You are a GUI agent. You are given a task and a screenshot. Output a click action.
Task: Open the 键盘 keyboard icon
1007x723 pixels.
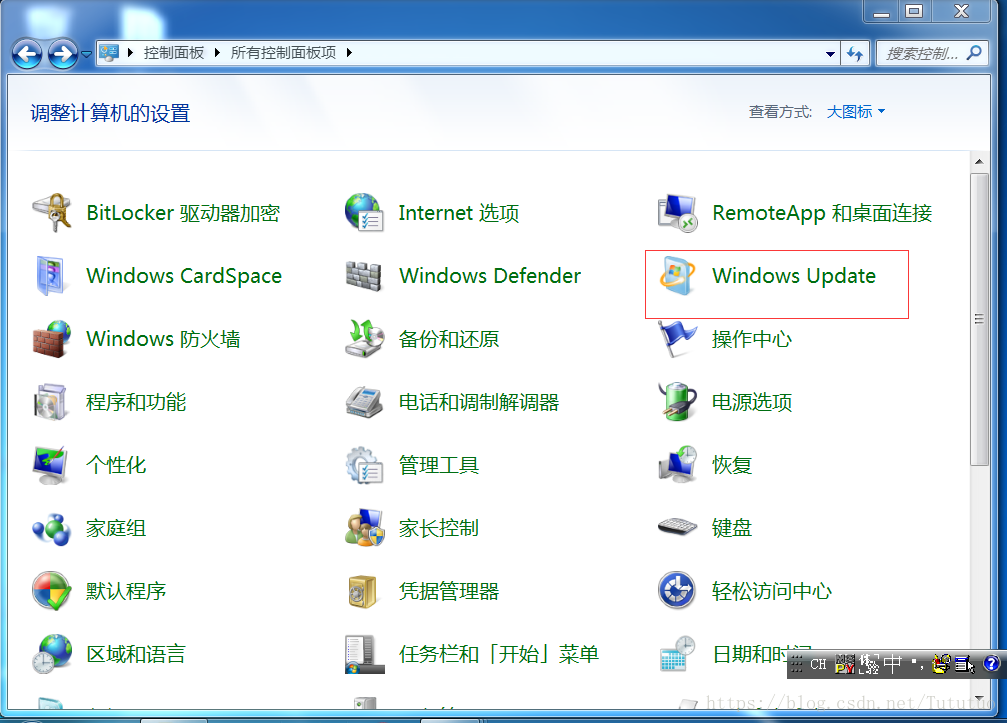(x=678, y=527)
